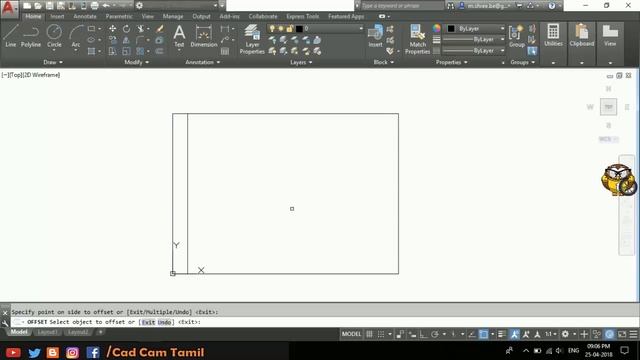640x360 pixels.
Task: Click the Help question mark icon
Action: click(552, 6)
